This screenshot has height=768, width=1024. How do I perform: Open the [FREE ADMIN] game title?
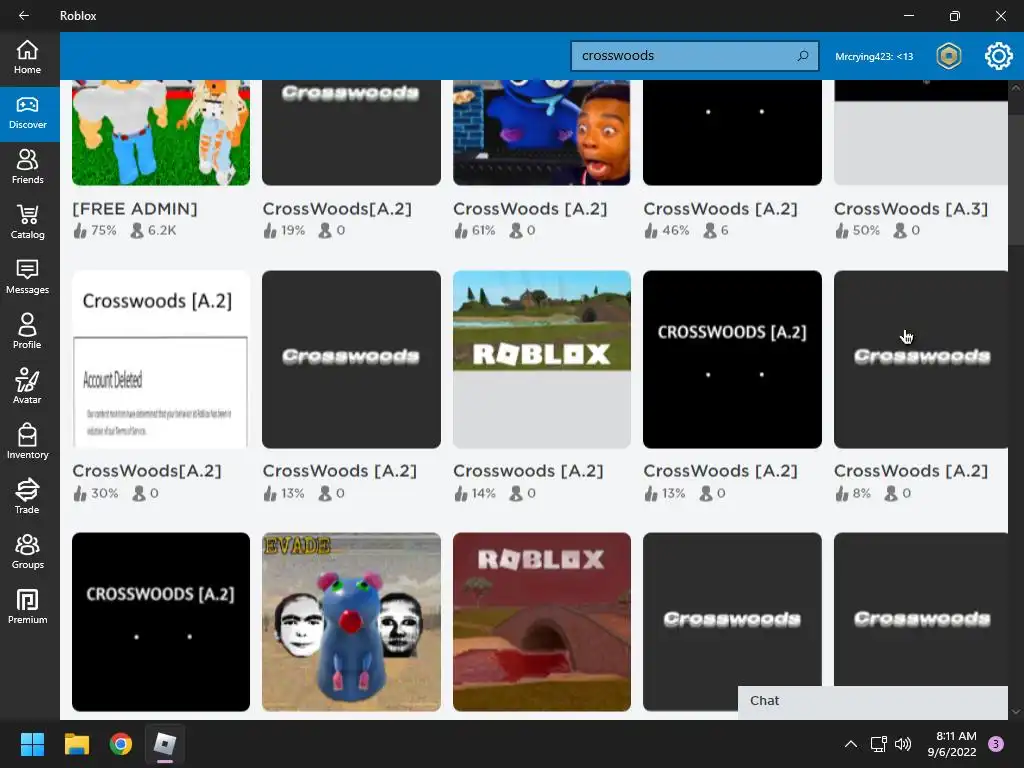click(135, 209)
